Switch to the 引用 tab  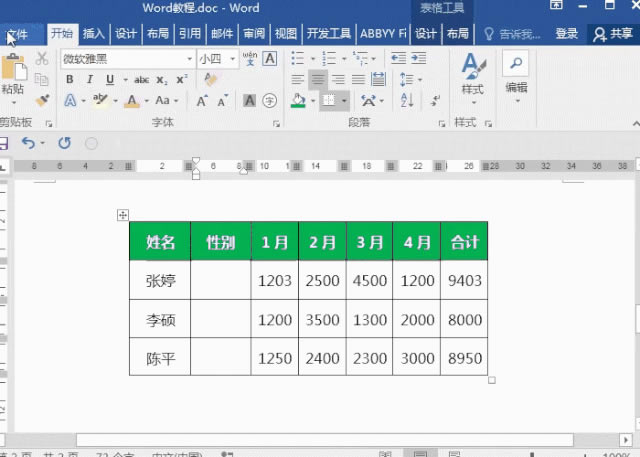[190, 33]
